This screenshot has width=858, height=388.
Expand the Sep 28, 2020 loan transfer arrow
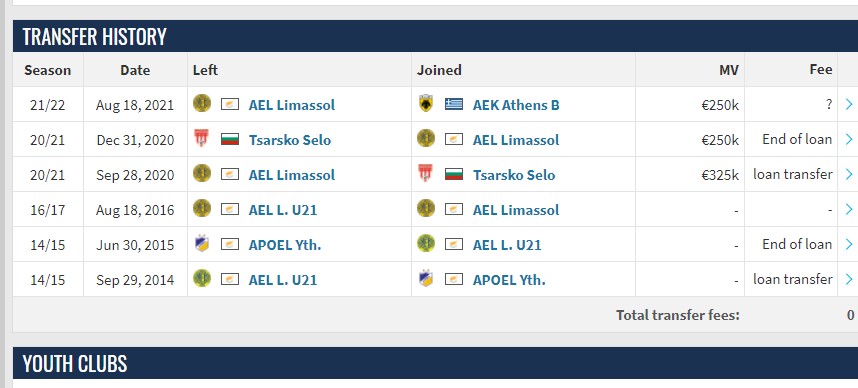coord(849,174)
